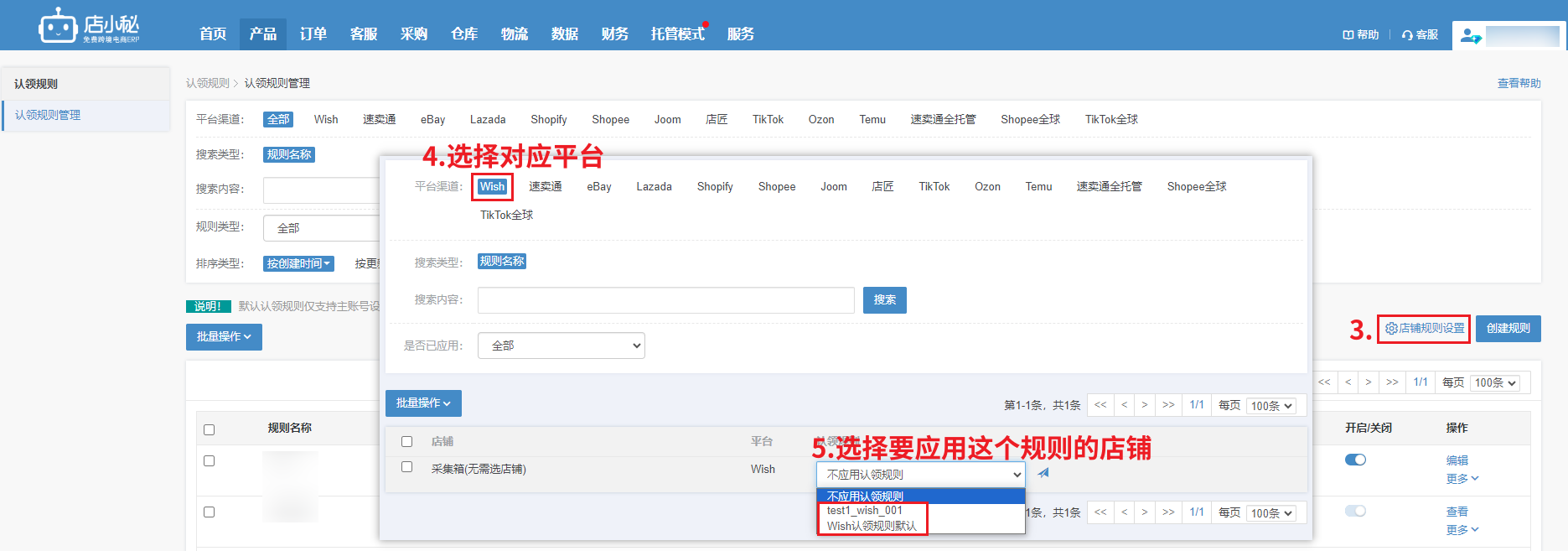
Task: Click 查看 link in second rule row
Action: [1457, 512]
